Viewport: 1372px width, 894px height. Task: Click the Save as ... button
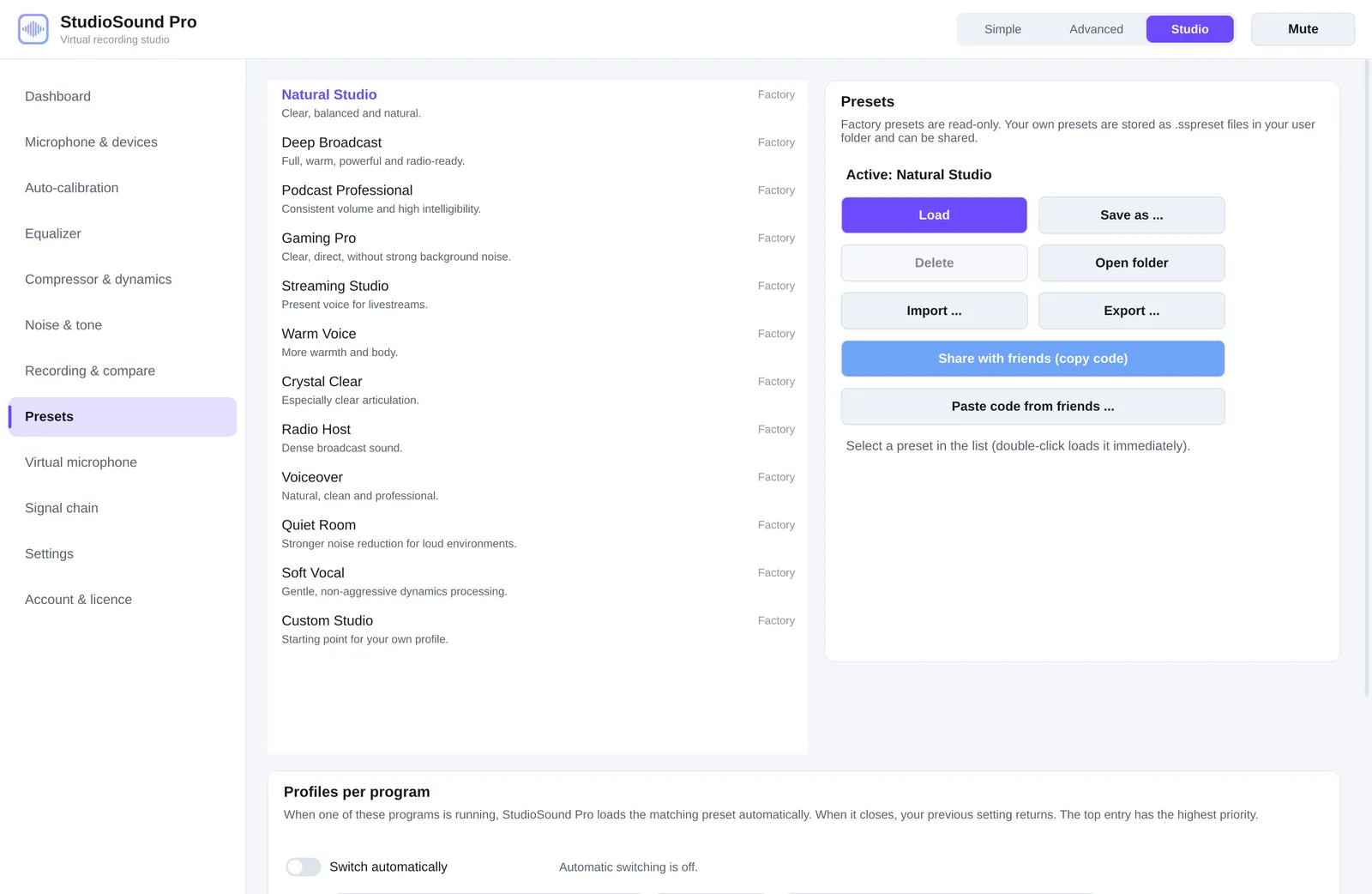tap(1131, 215)
